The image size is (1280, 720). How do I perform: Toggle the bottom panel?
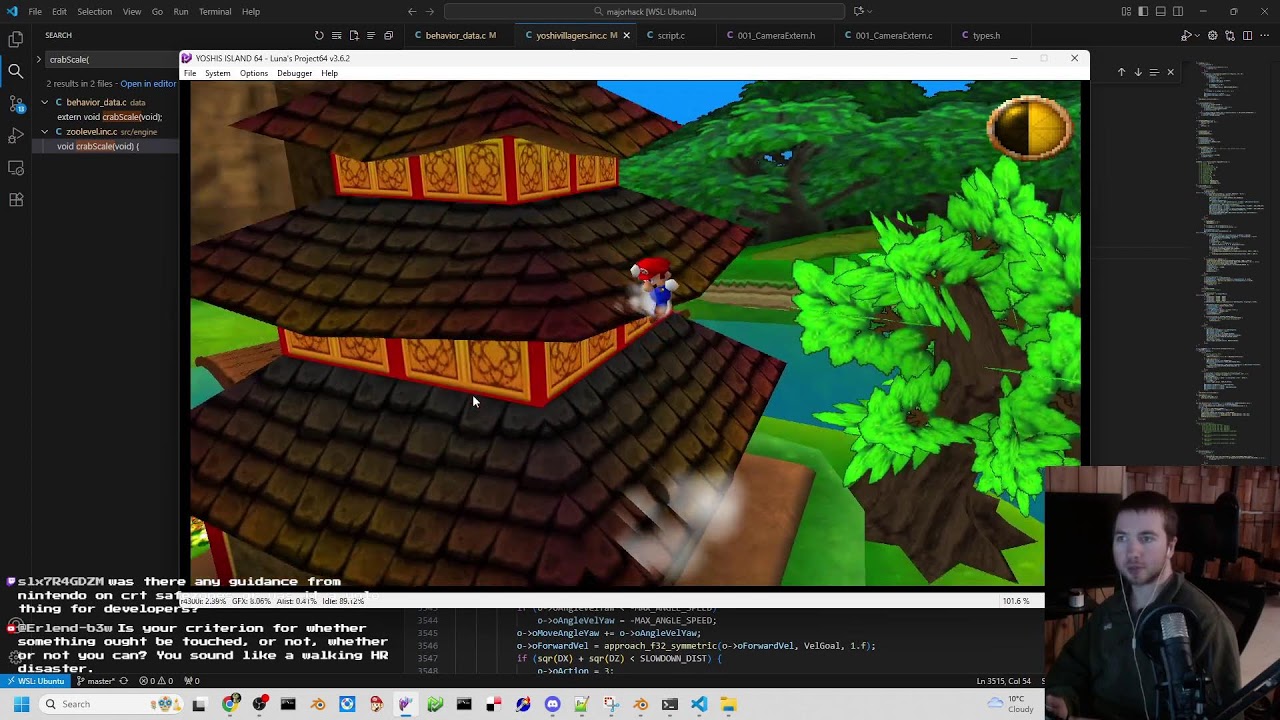point(1160,11)
